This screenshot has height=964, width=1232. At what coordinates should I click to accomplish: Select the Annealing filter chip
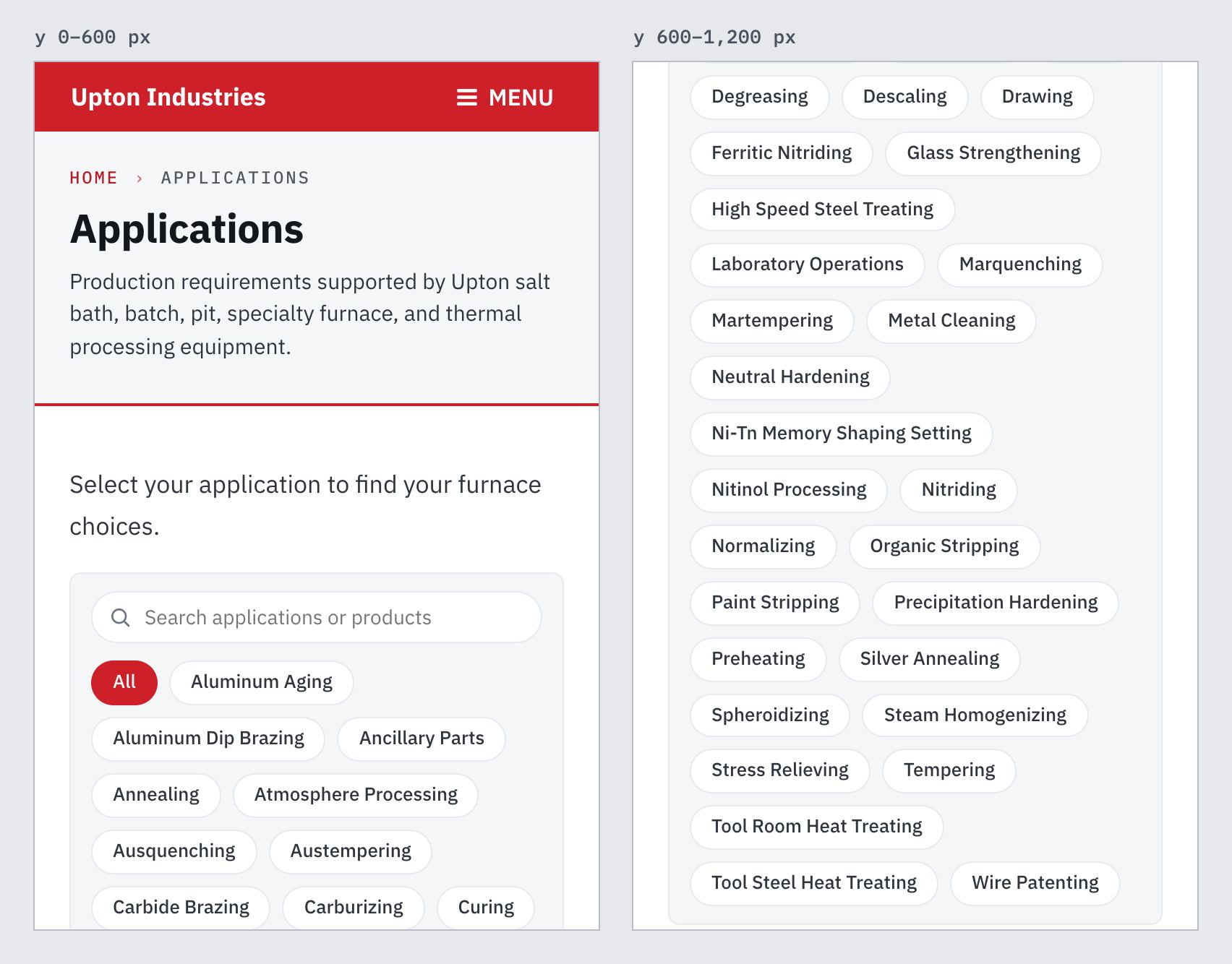156,795
